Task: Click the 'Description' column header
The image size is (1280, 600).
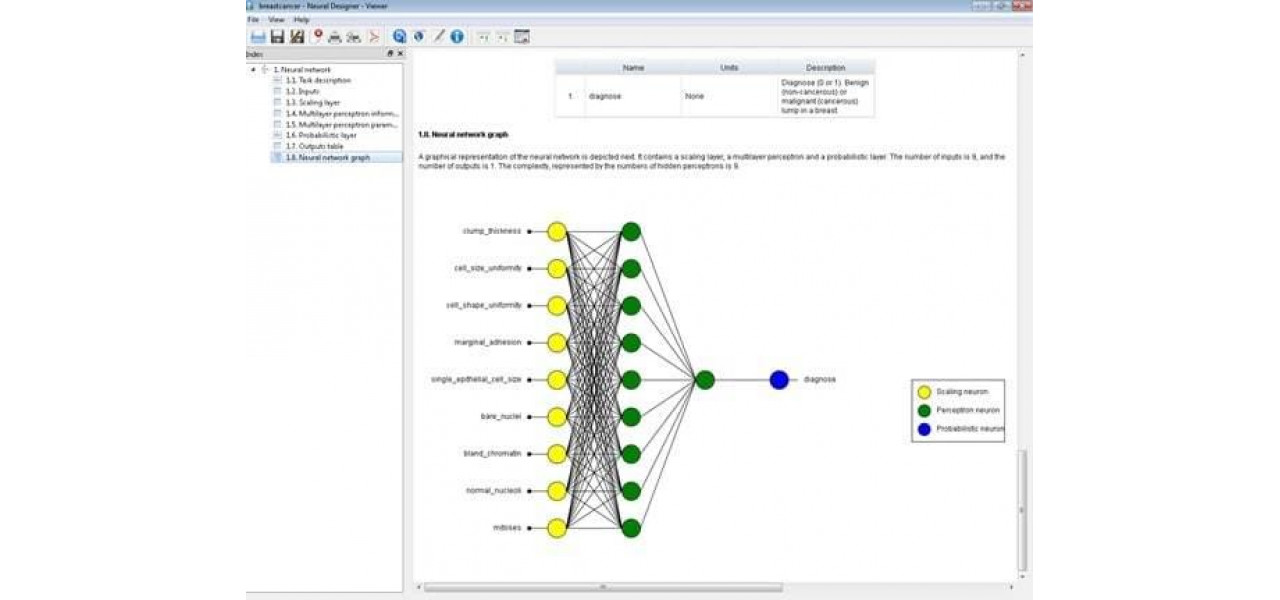Action: click(825, 68)
